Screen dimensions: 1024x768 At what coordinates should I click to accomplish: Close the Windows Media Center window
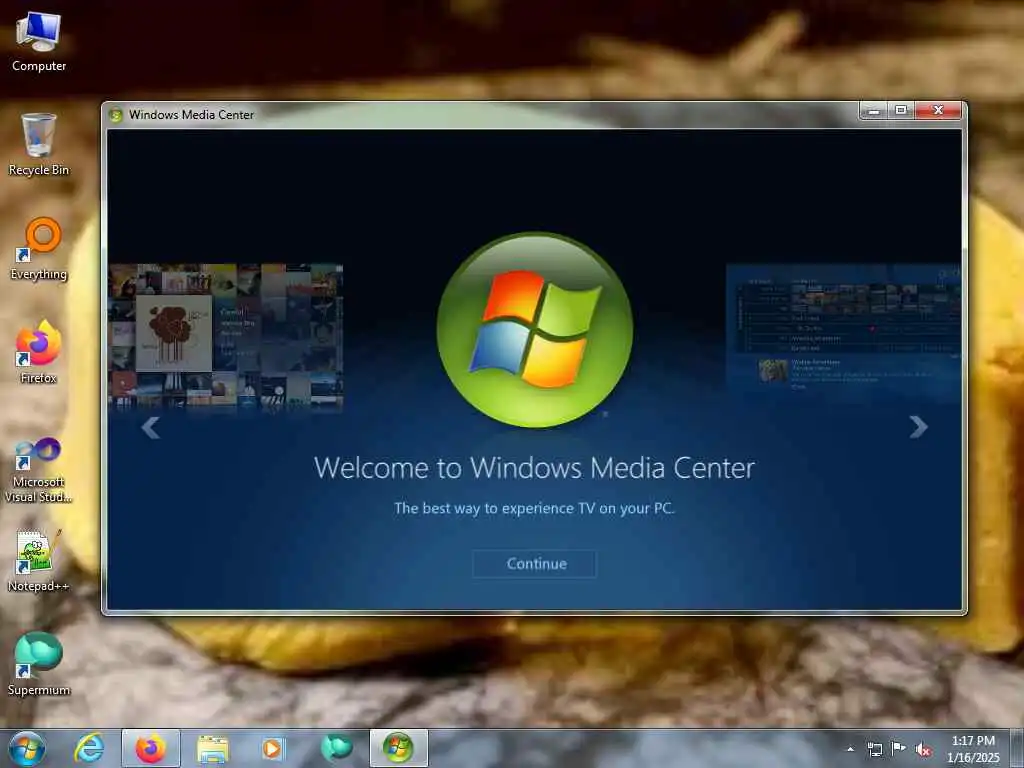pyautogui.click(x=938, y=110)
